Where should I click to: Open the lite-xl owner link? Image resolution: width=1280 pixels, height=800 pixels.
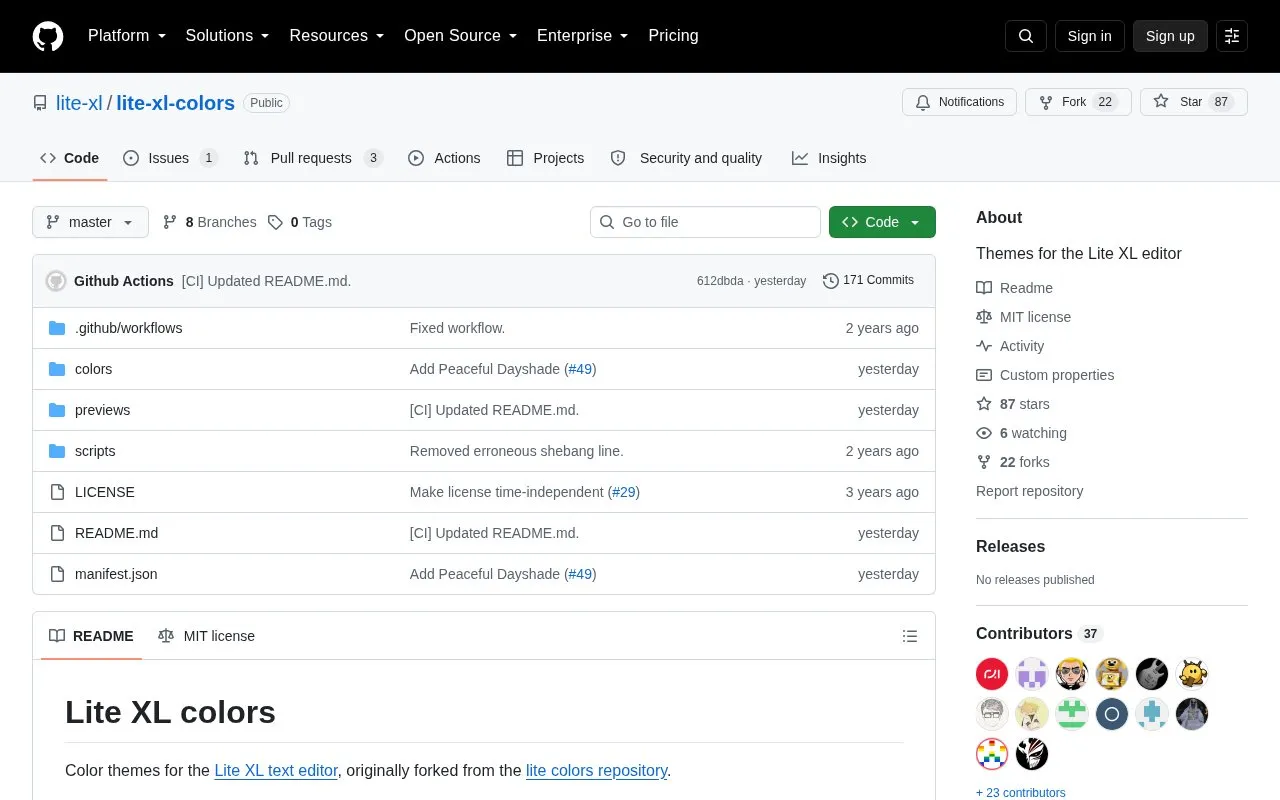(79, 103)
